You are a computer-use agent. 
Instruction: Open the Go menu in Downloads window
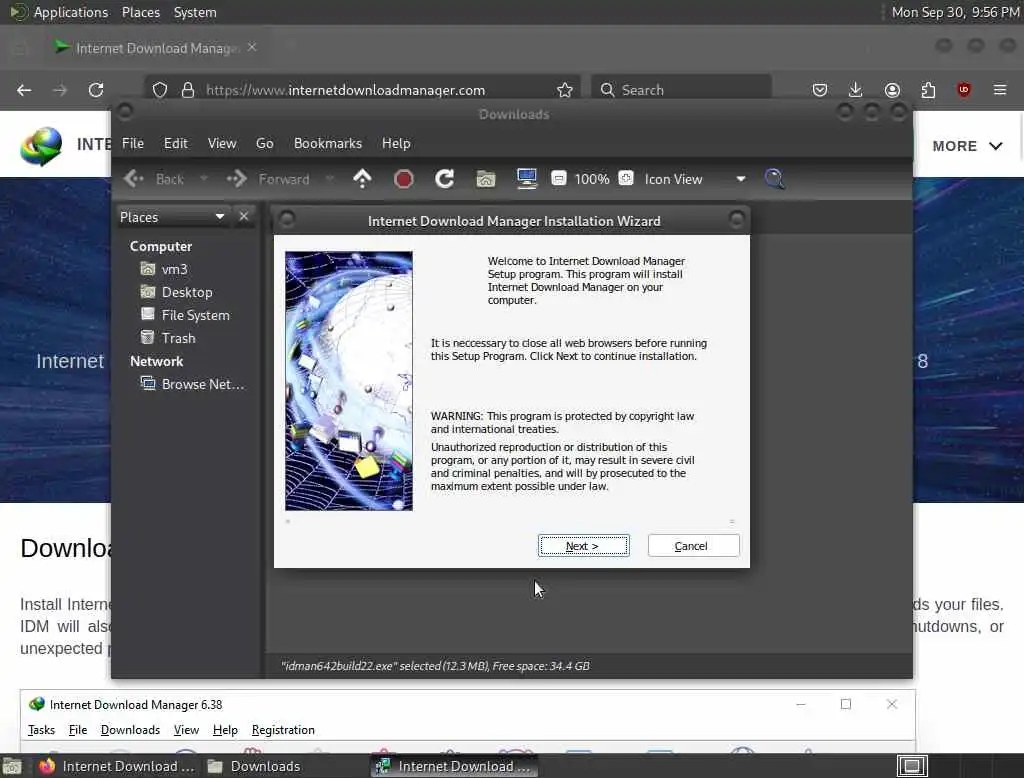click(264, 143)
